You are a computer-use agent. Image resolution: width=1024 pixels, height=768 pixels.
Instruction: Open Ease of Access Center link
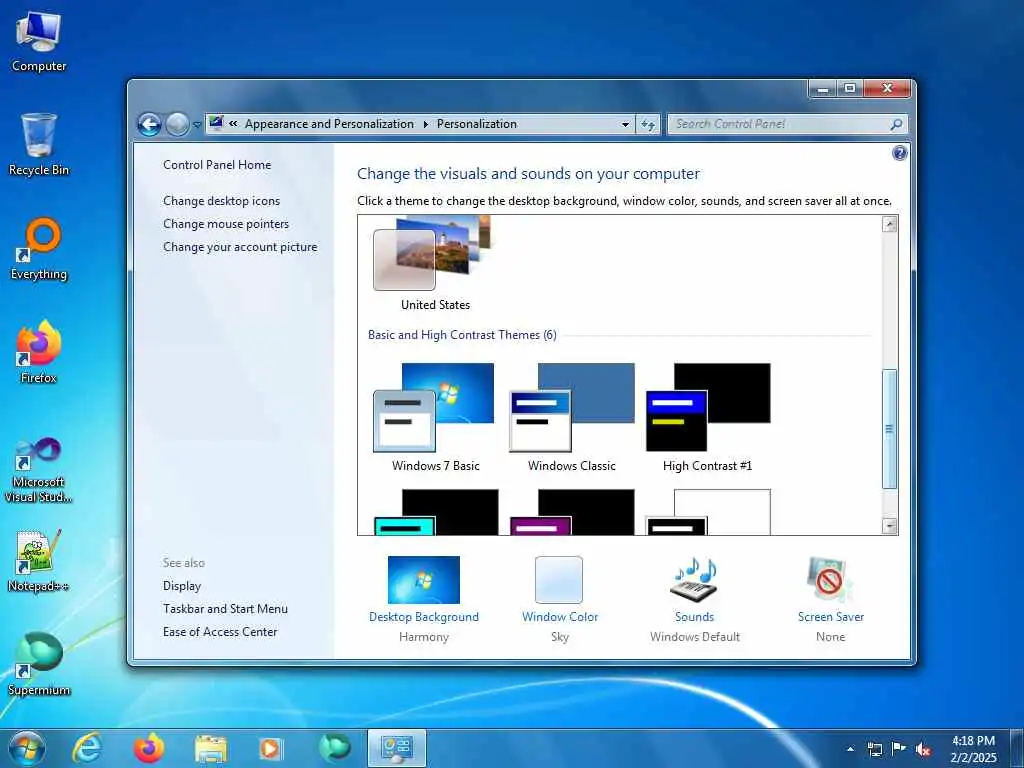(220, 632)
